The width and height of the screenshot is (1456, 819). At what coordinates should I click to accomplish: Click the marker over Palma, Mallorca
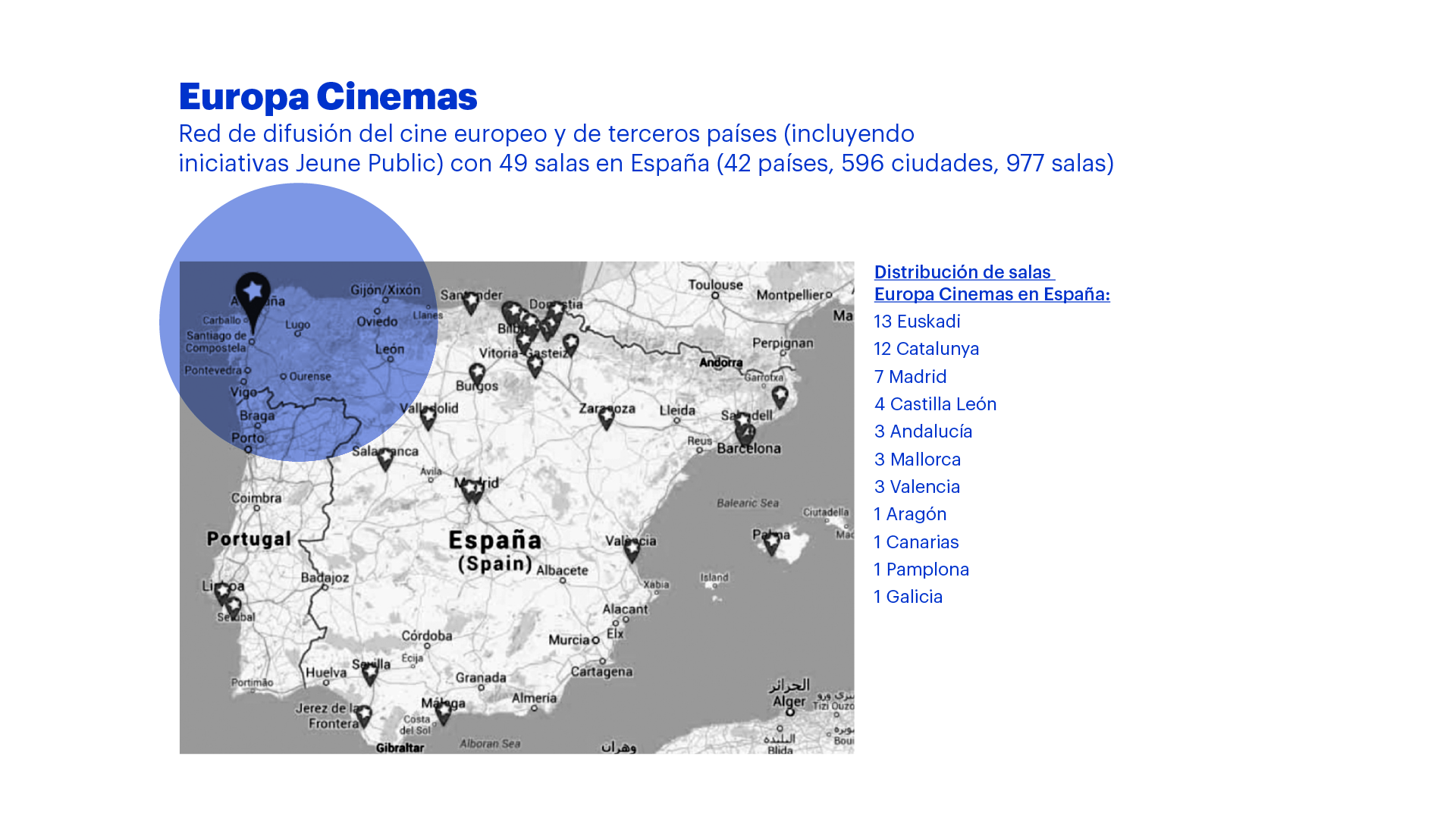pyautogui.click(x=771, y=542)
